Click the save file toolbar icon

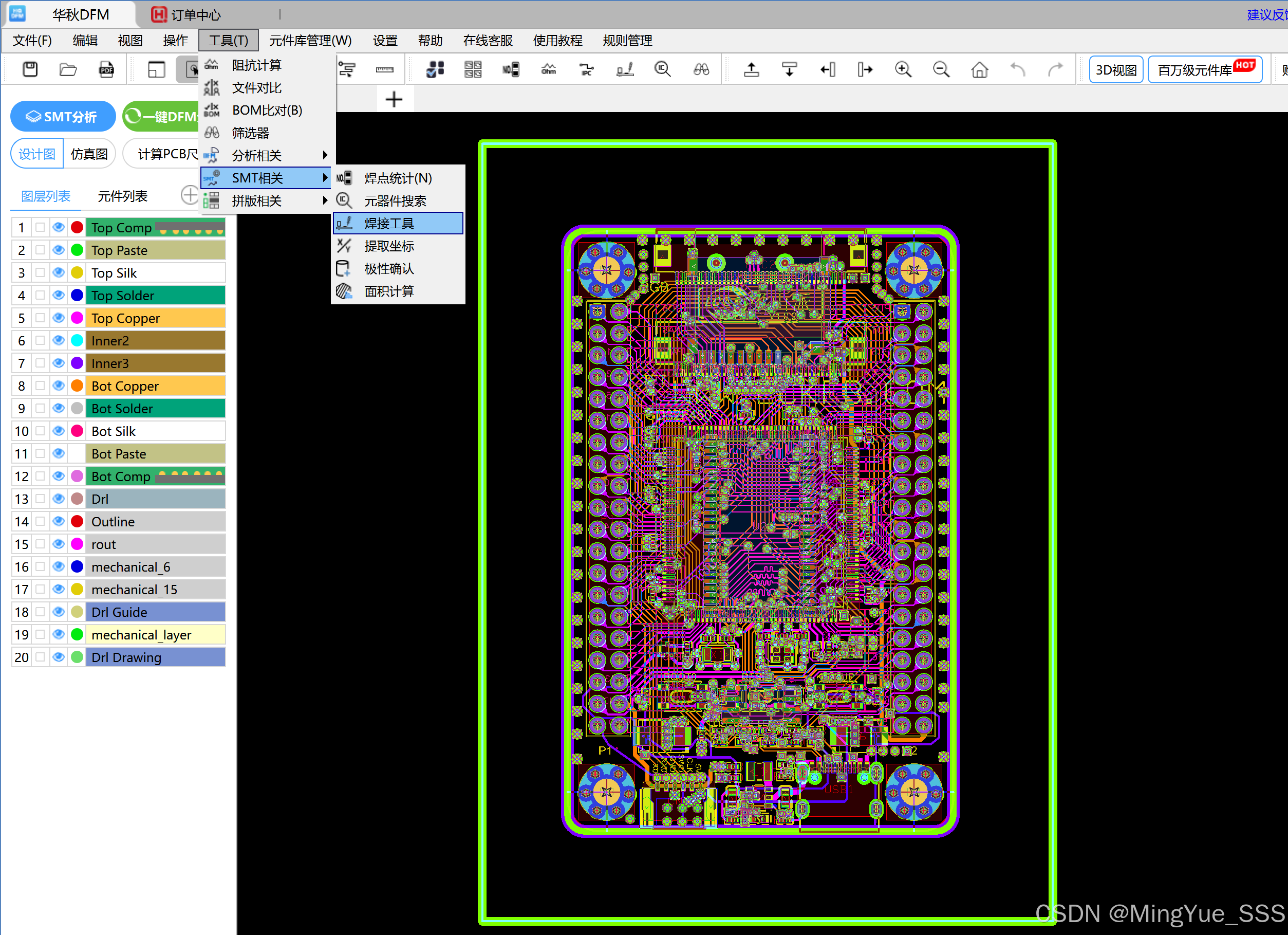pos(30,69)
